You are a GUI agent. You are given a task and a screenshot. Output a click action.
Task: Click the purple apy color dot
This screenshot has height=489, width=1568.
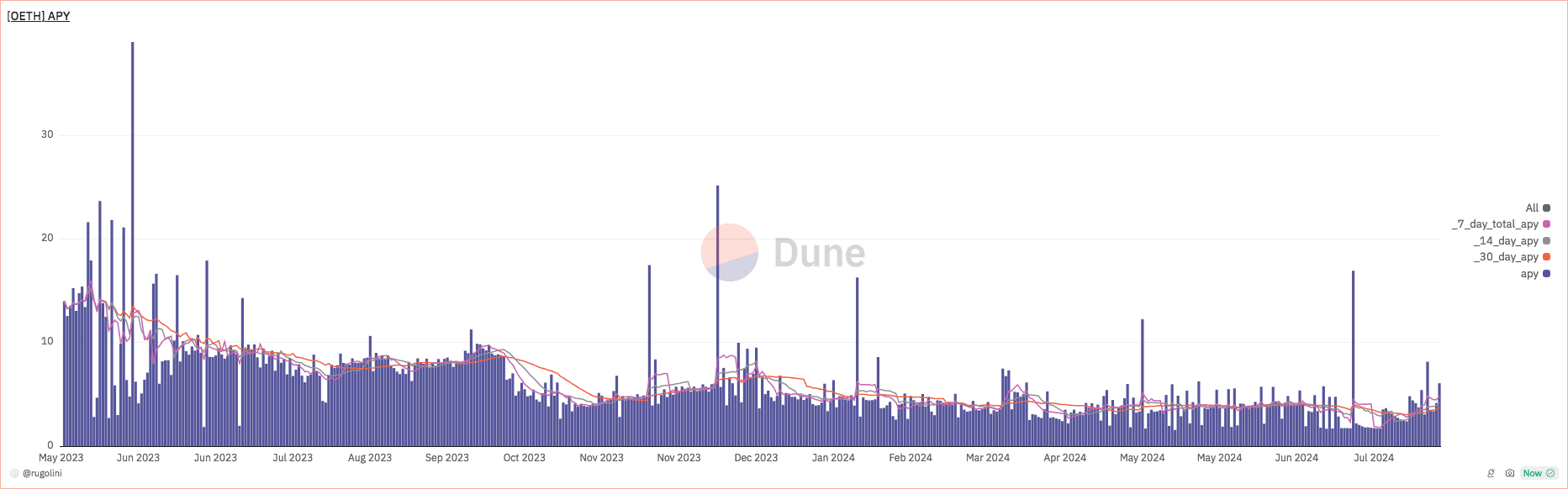click(1546, 274)
